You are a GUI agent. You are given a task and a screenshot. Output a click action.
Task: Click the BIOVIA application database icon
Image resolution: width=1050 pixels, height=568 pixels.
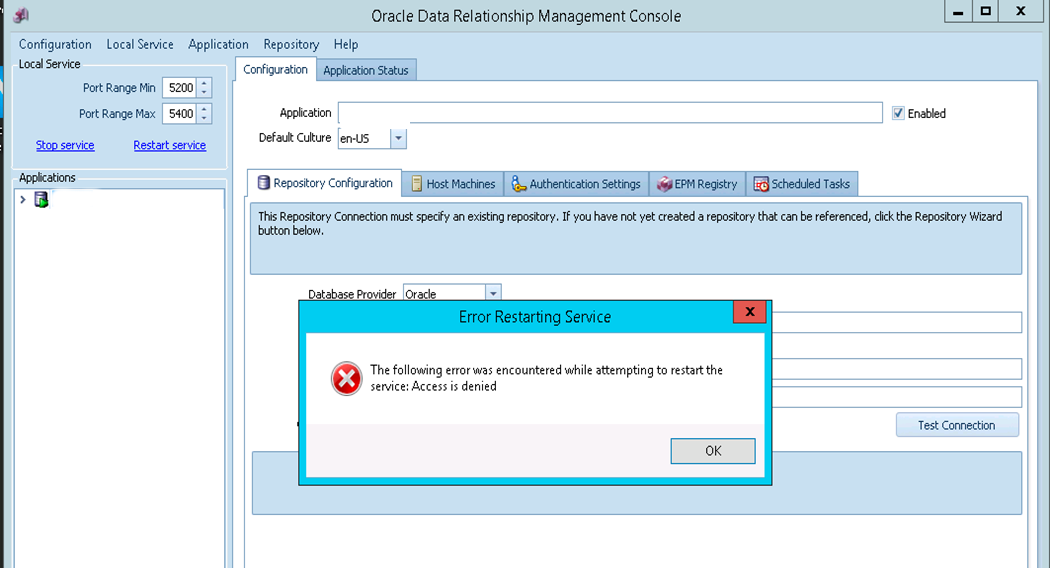click(x=41, y=199)
